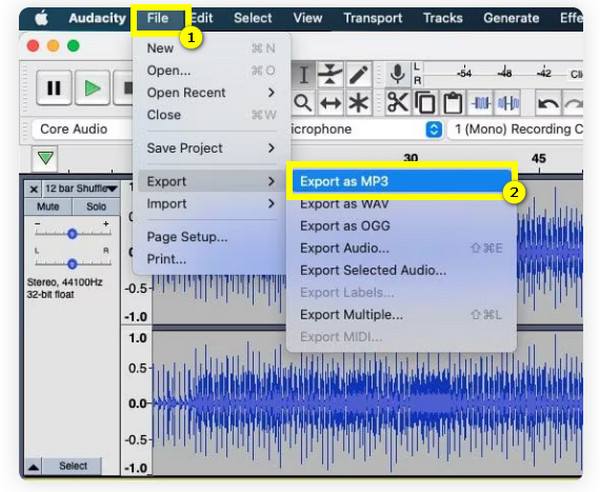
Task: Select the Zoom magnifier tool
Action: pos(303,103)
